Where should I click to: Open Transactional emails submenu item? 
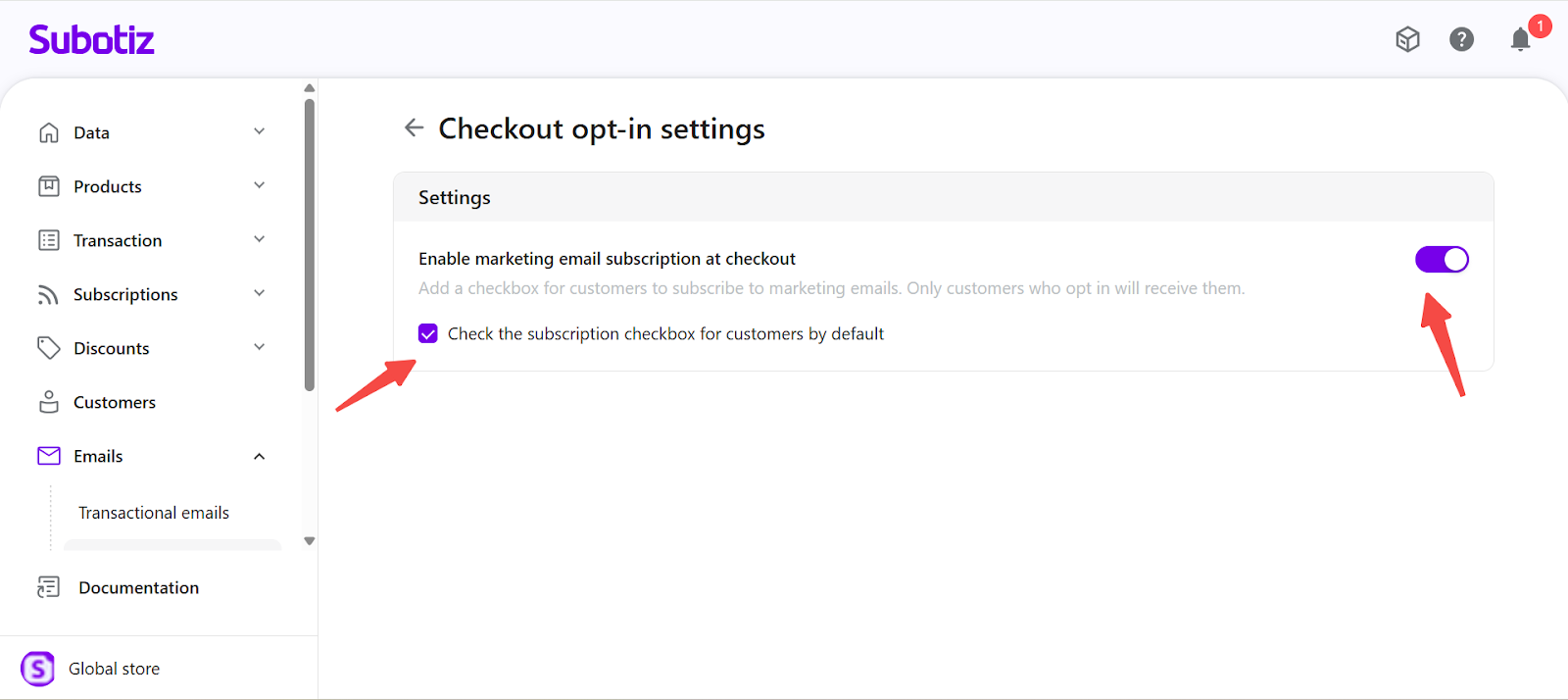point(154,513)
